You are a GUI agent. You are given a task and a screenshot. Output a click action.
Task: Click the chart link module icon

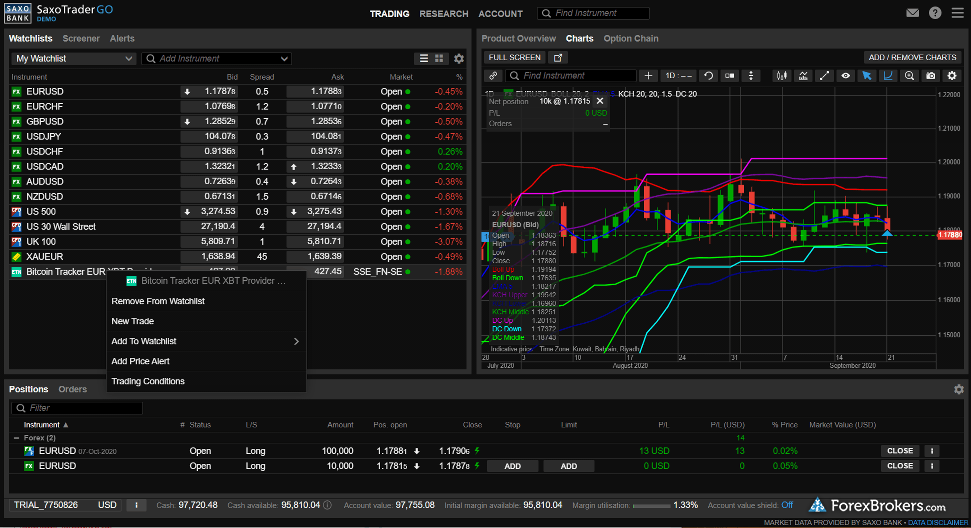pos(493,76)
